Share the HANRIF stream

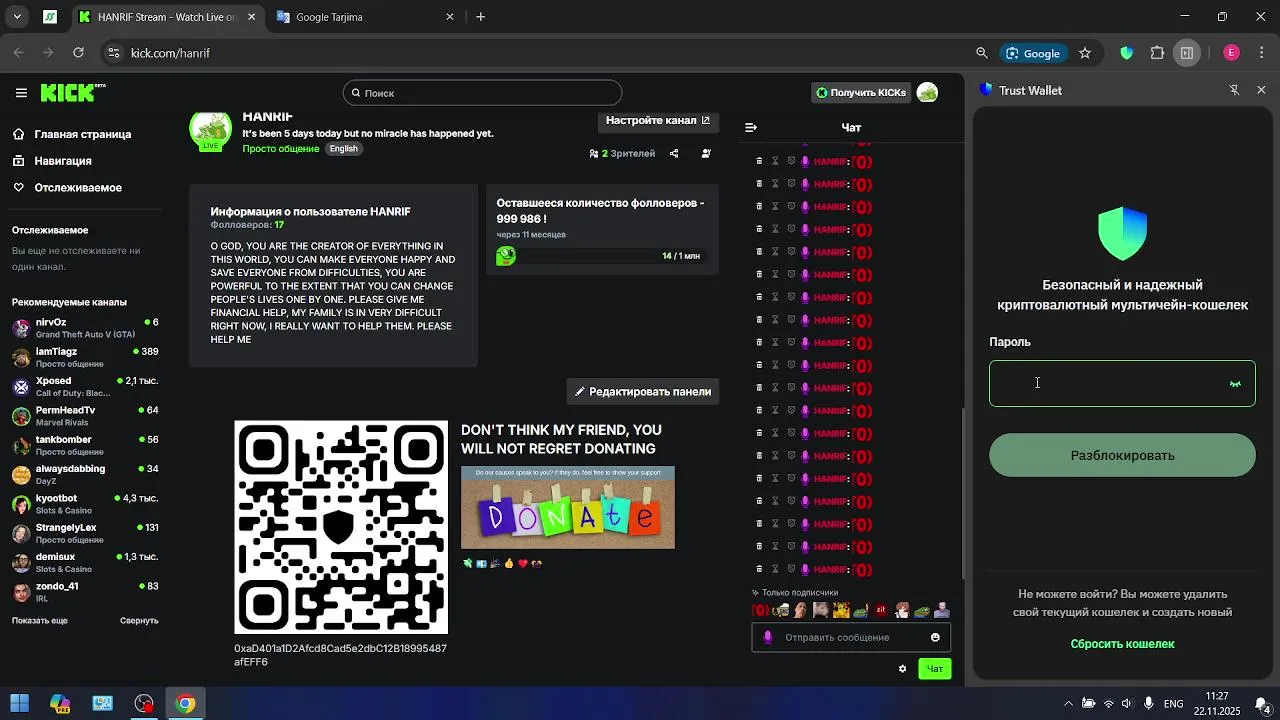[x=674, y=154]
